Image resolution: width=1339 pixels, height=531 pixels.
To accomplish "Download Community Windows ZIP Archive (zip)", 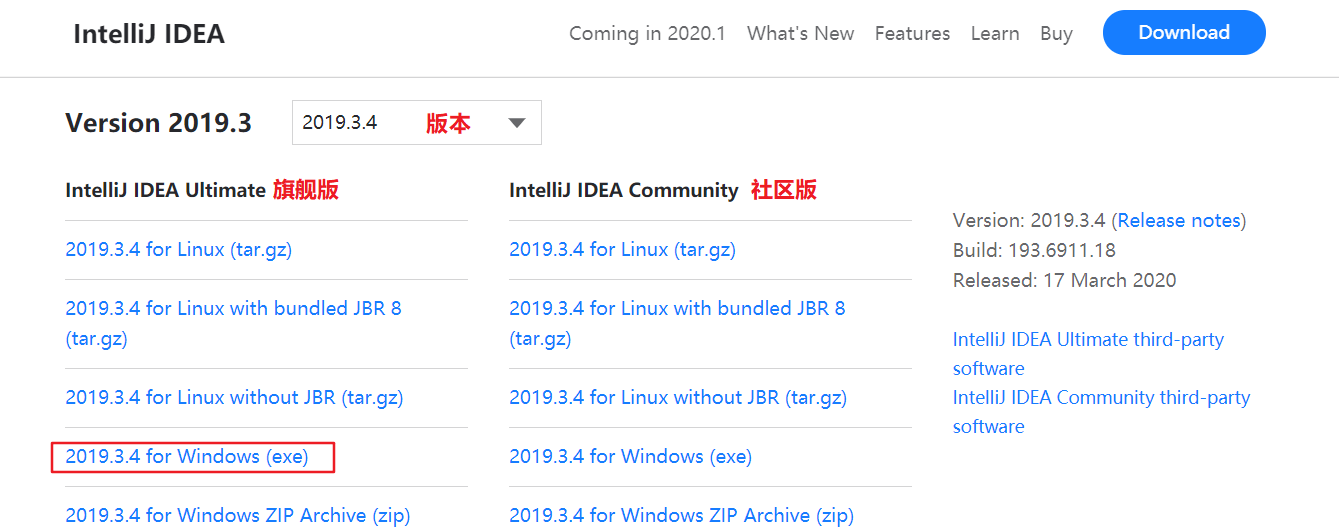I will 682,515.
